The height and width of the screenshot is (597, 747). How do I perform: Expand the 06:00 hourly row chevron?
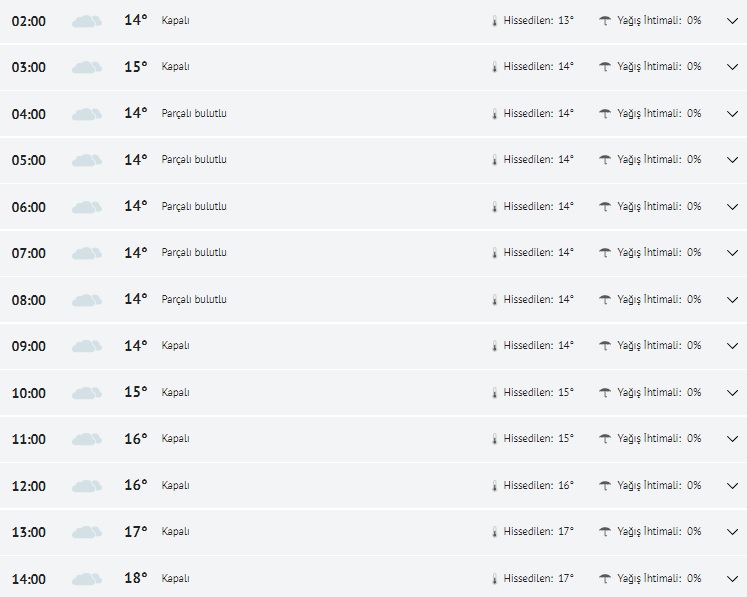tap(731, 207)
